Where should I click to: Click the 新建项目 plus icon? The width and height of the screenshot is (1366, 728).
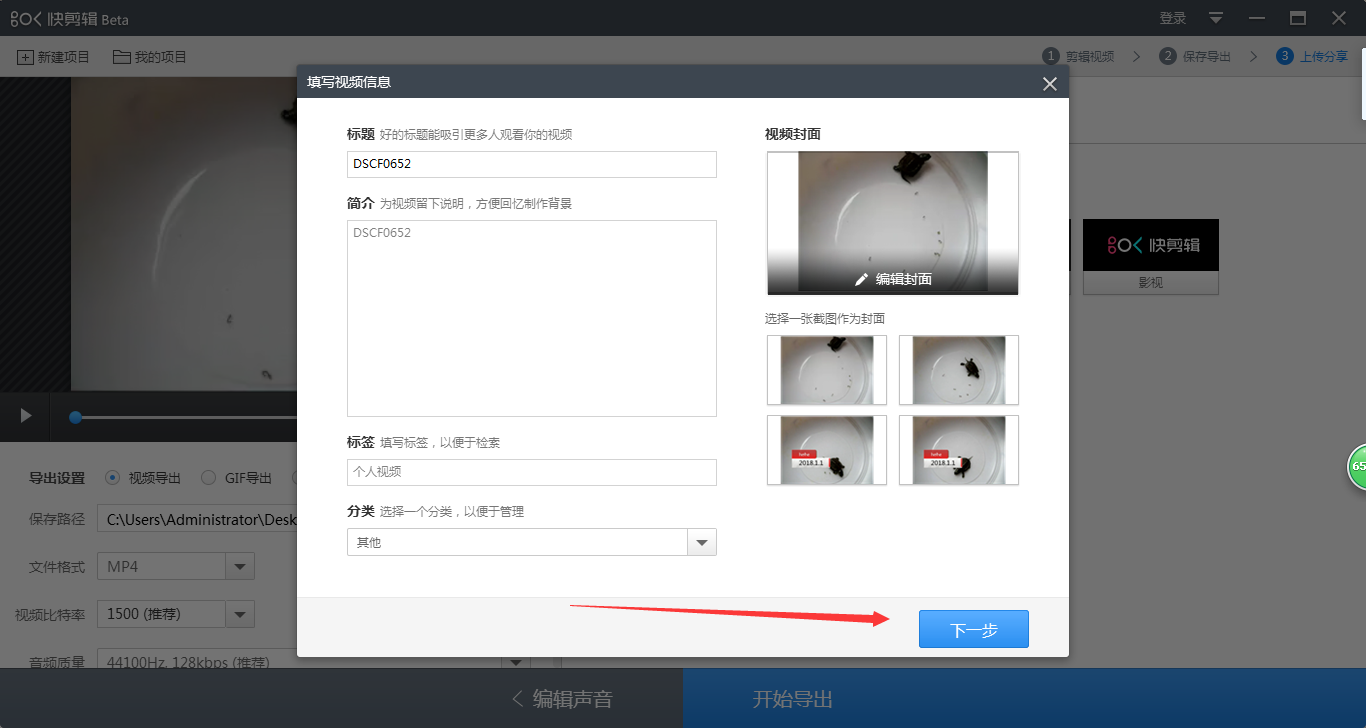click(x=25, y=57)
